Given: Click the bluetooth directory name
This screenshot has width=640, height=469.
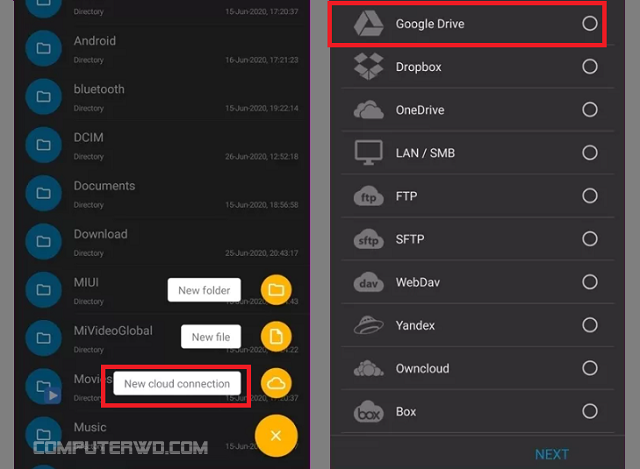Looking at the screenshot, I should [x=99, y=89].
